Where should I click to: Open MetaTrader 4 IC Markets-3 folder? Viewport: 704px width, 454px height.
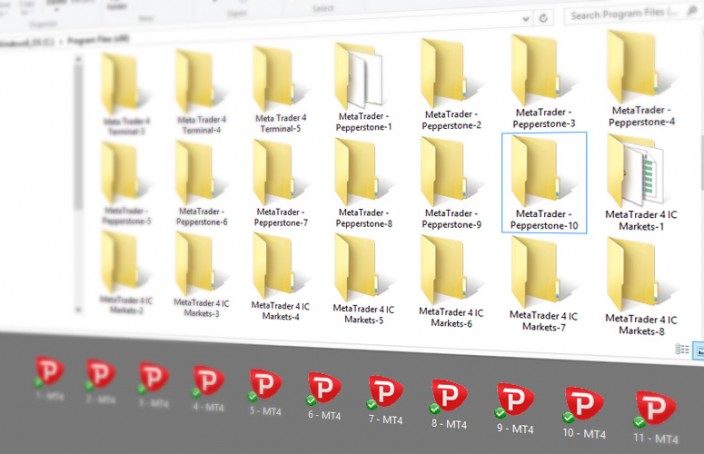coord(201,275)
